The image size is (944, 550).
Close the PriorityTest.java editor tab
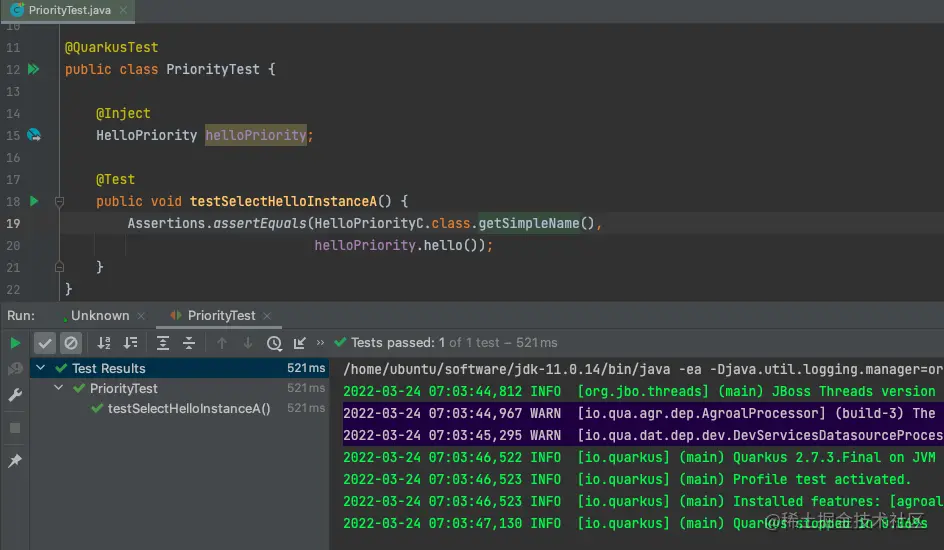click(x=123, y=10)
